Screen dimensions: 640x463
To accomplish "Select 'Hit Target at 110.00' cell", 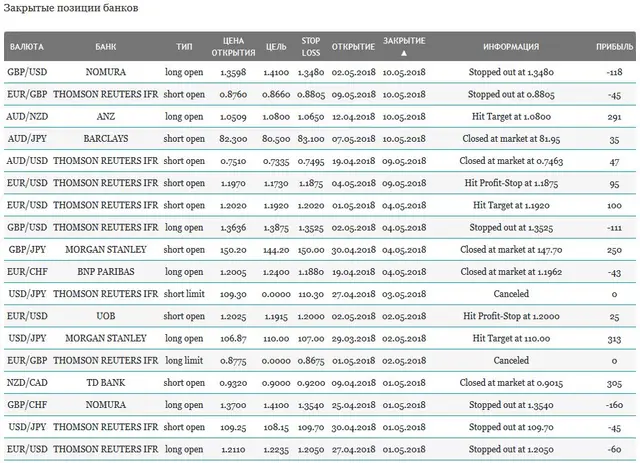I will (511, 338).
